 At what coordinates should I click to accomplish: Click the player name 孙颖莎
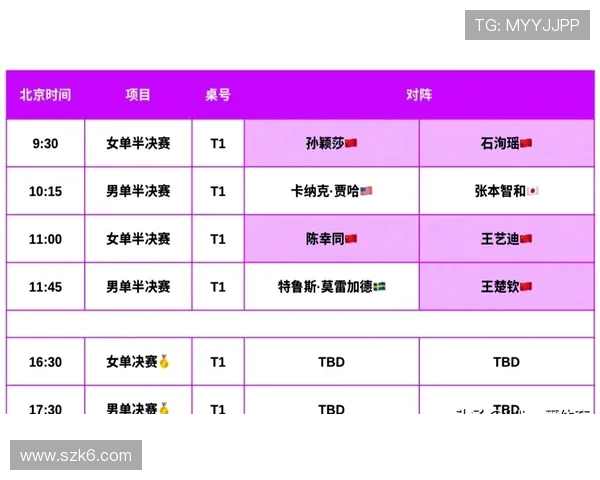click(325, 143)
